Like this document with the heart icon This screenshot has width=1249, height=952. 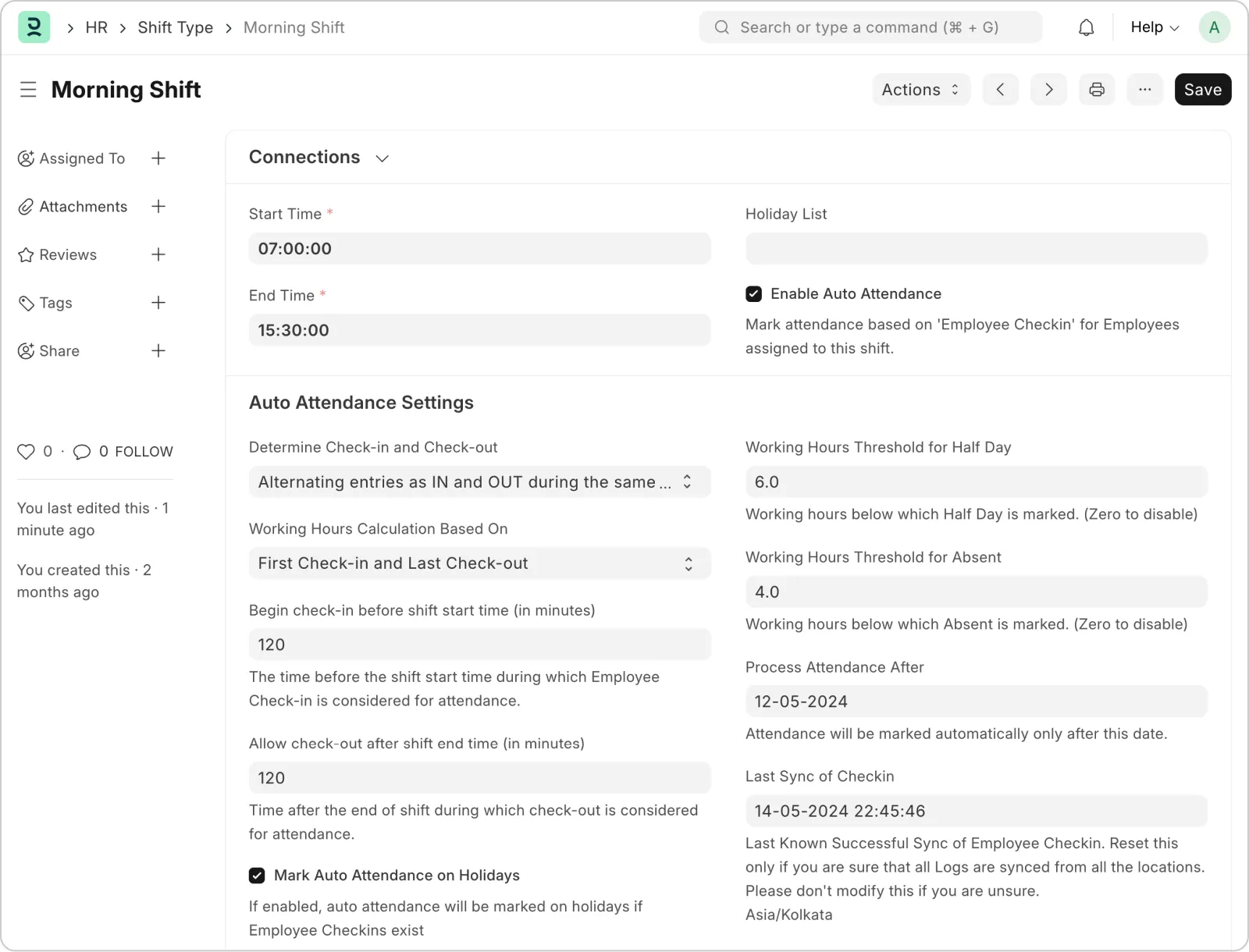[25, 451]
